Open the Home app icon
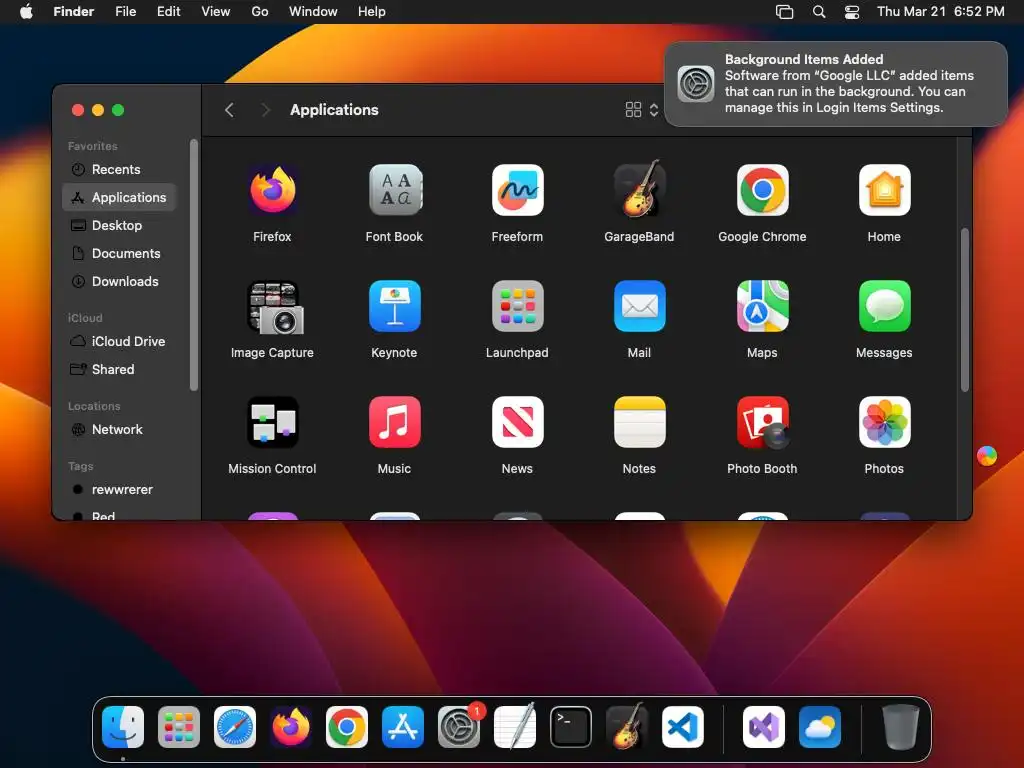Image resolution: width=1024 pixels, height=768 pixels. [884, 190]
